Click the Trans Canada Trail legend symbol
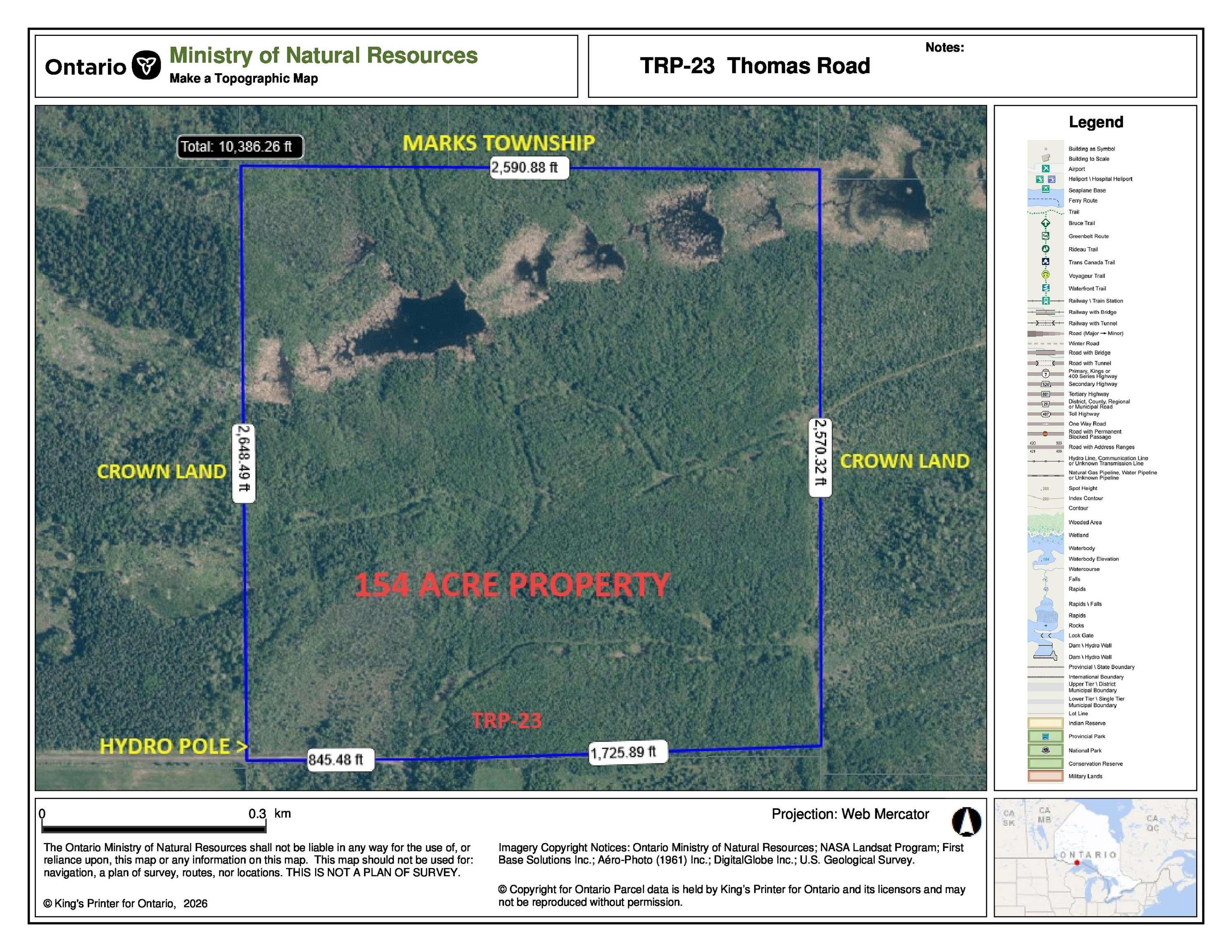This screenshot has width=1232, height=952. 1046,262
